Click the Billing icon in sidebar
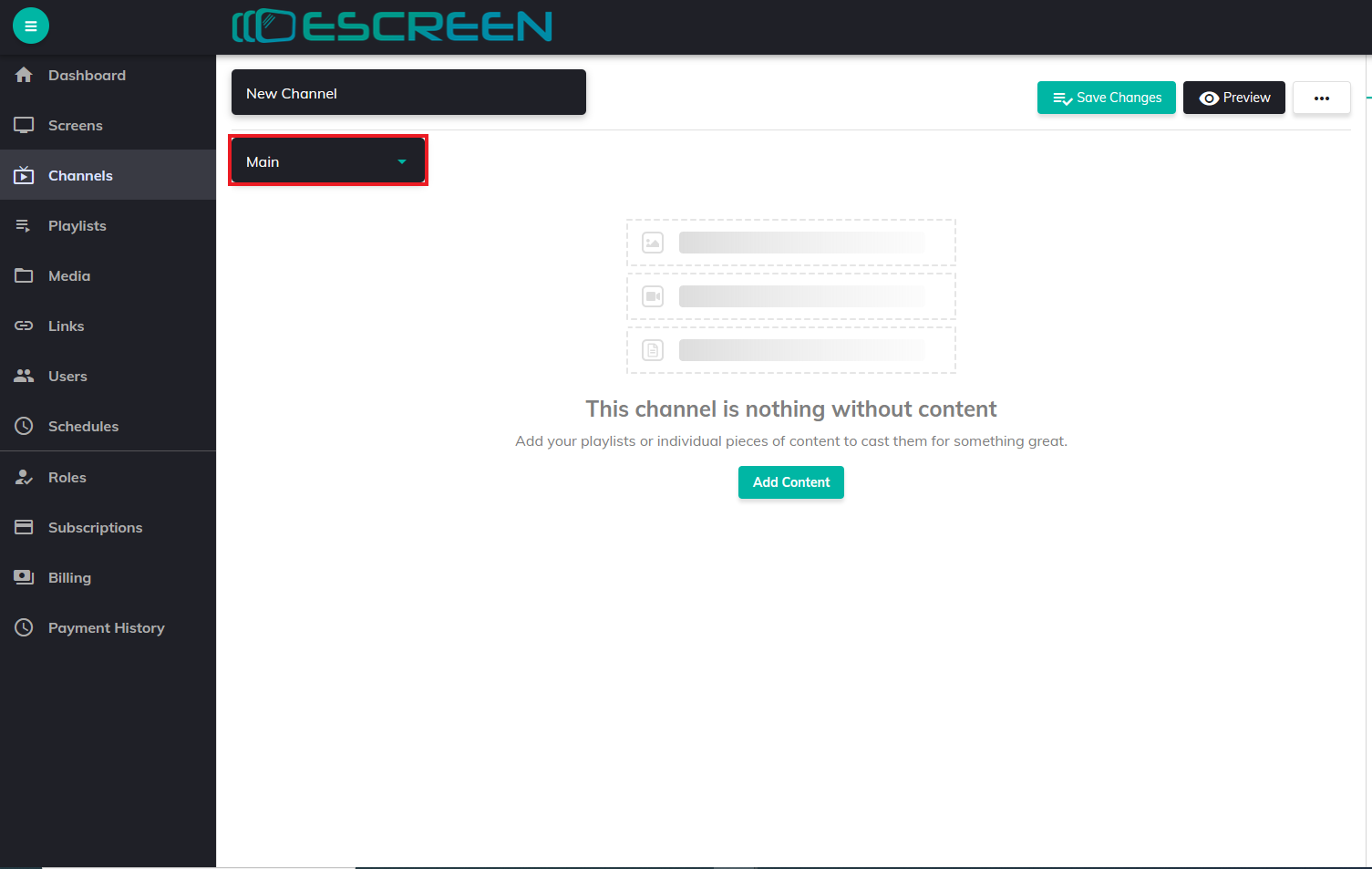 pos(25,577)
